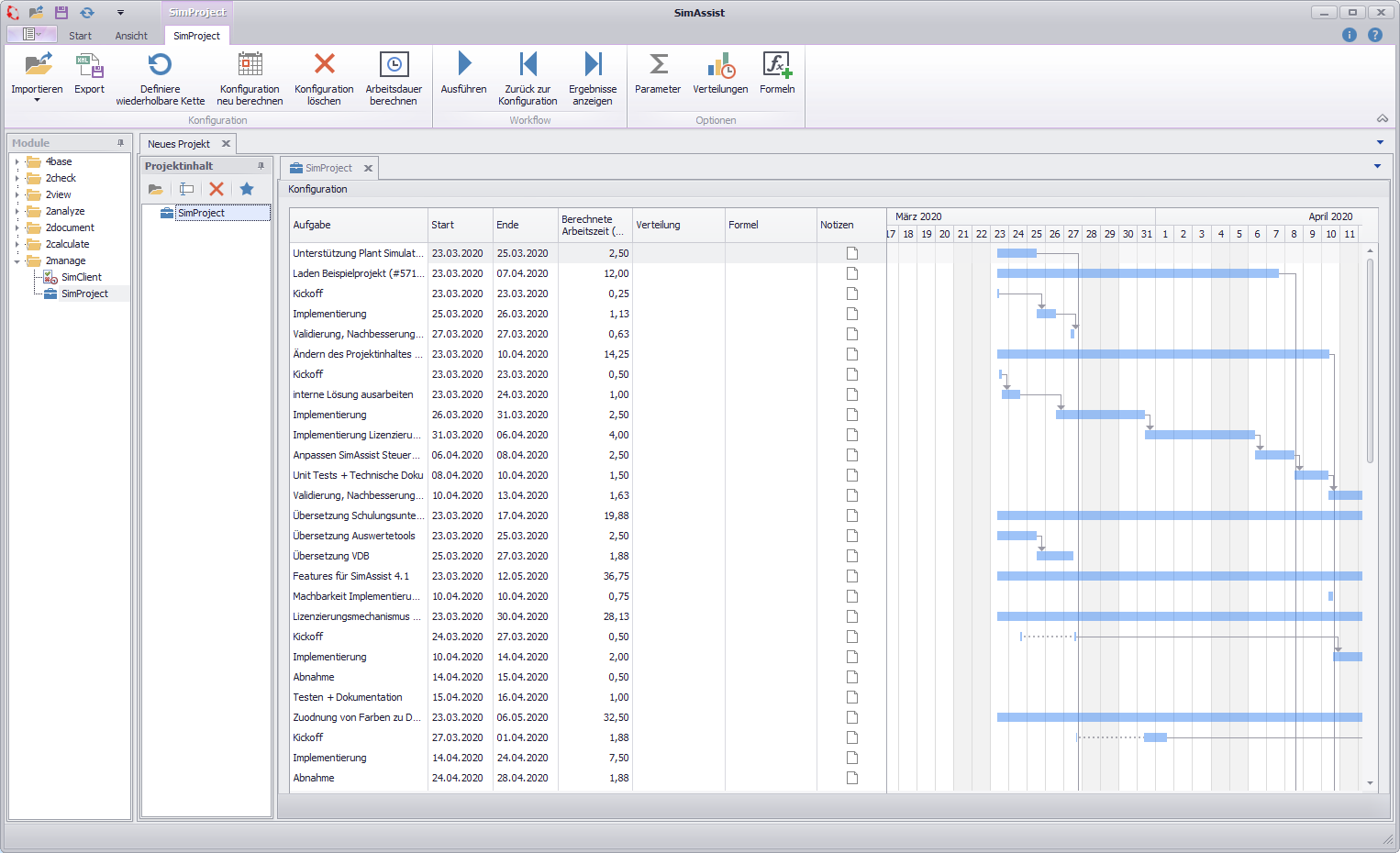
Task: Click Gantt bar for Laden Beispielprojekt row
Action: click(1138, 273)
